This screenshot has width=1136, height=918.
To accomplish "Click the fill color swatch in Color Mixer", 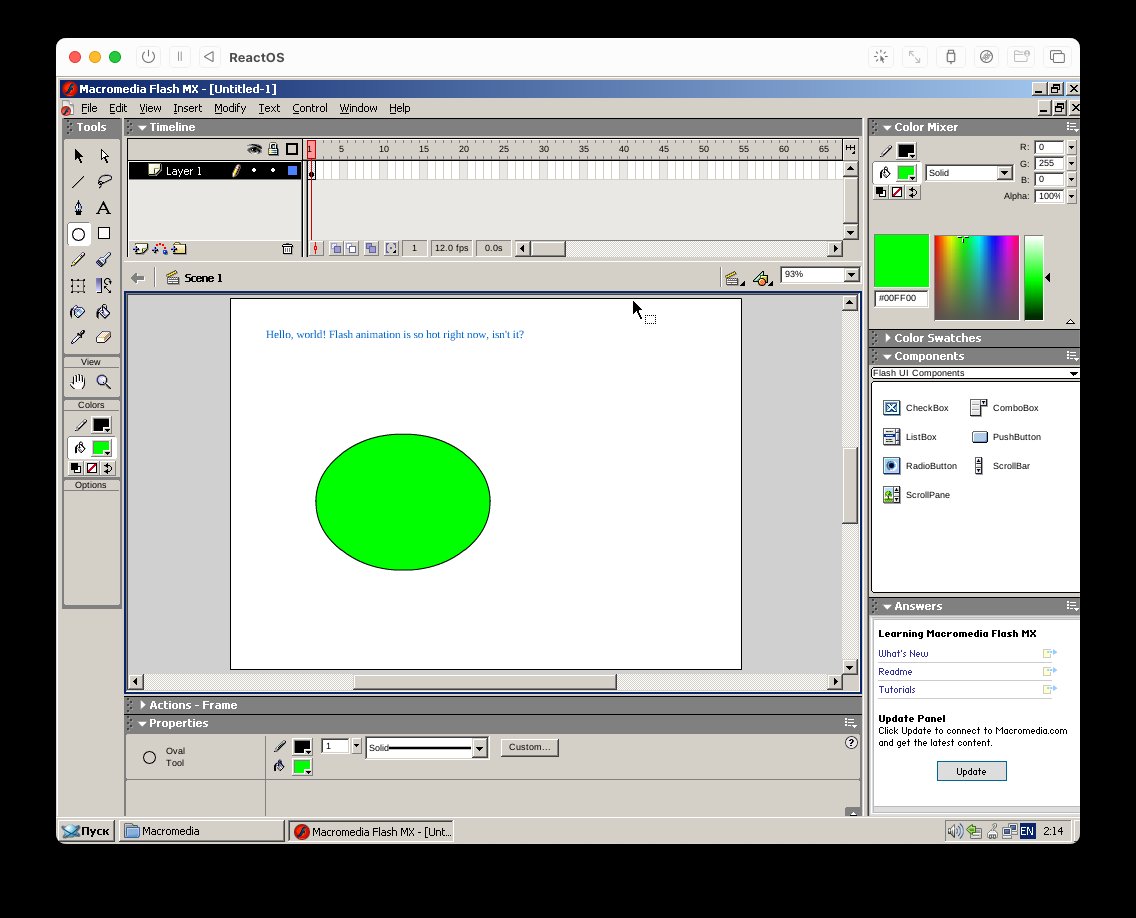I will pyautogui.click(x=906, y=172).
